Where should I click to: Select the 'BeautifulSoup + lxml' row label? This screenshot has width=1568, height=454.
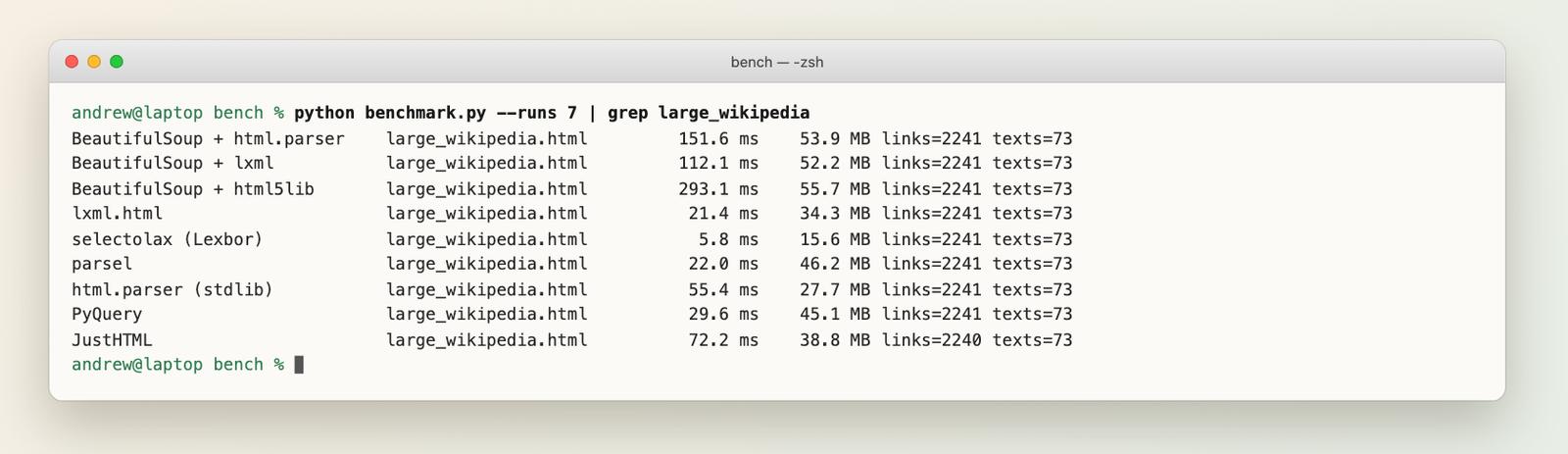[172, 163]
